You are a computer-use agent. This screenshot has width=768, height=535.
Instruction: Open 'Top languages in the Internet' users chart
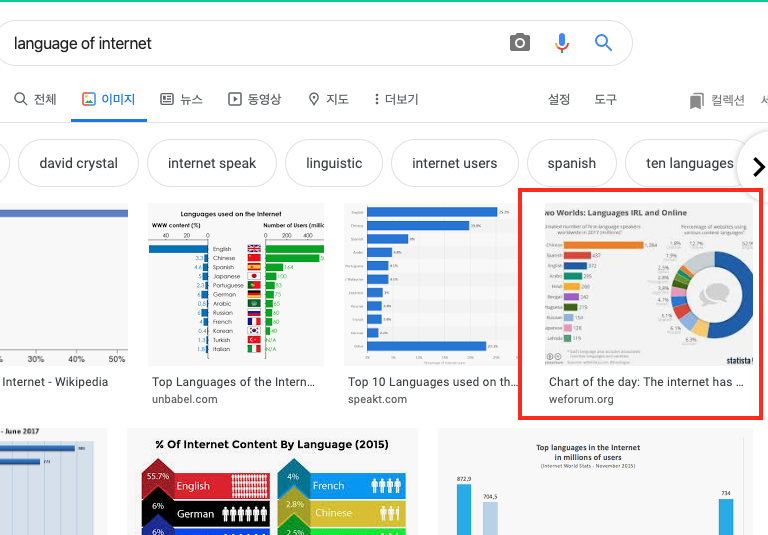coord(595,482)
